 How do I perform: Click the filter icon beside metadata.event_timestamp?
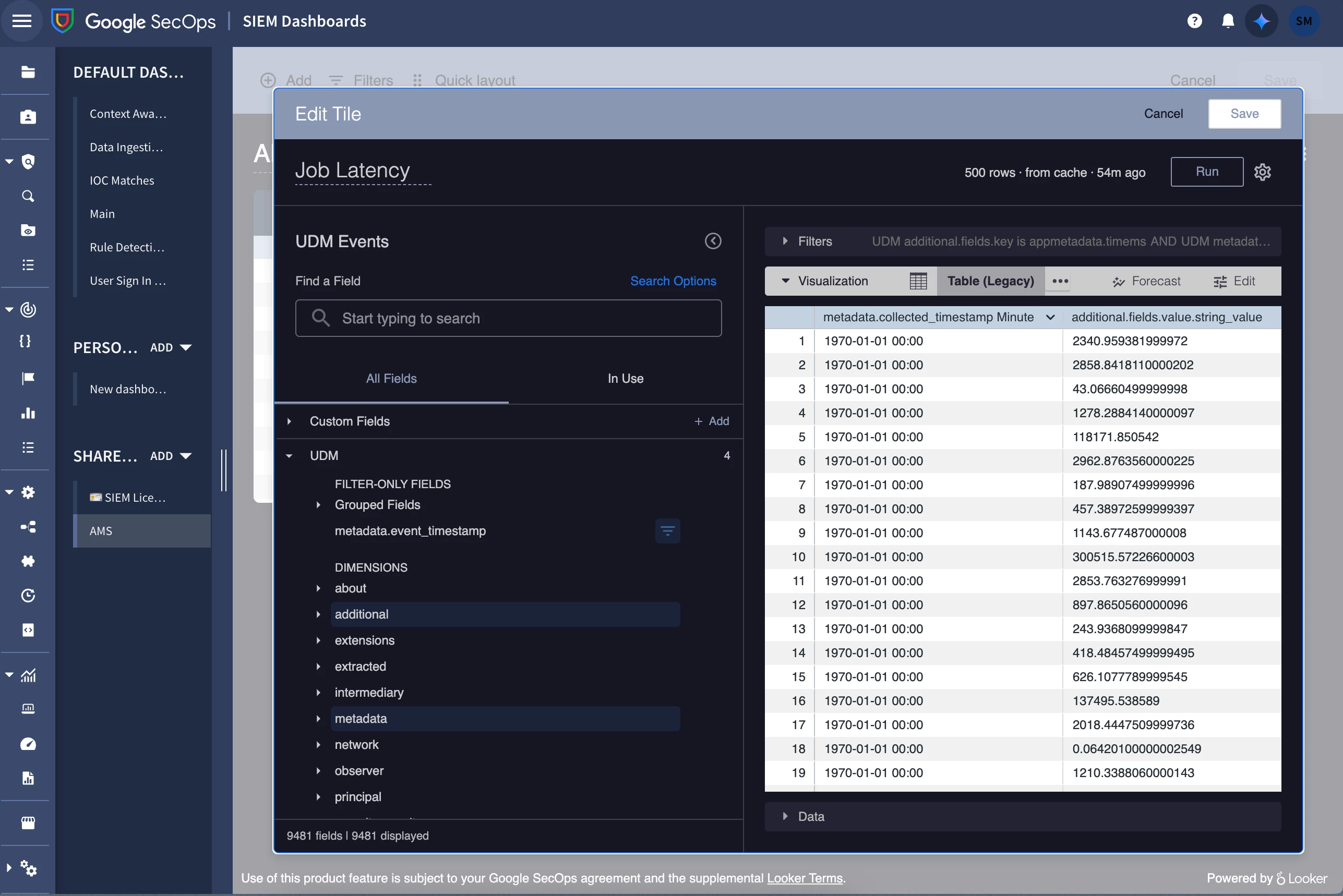667,531
